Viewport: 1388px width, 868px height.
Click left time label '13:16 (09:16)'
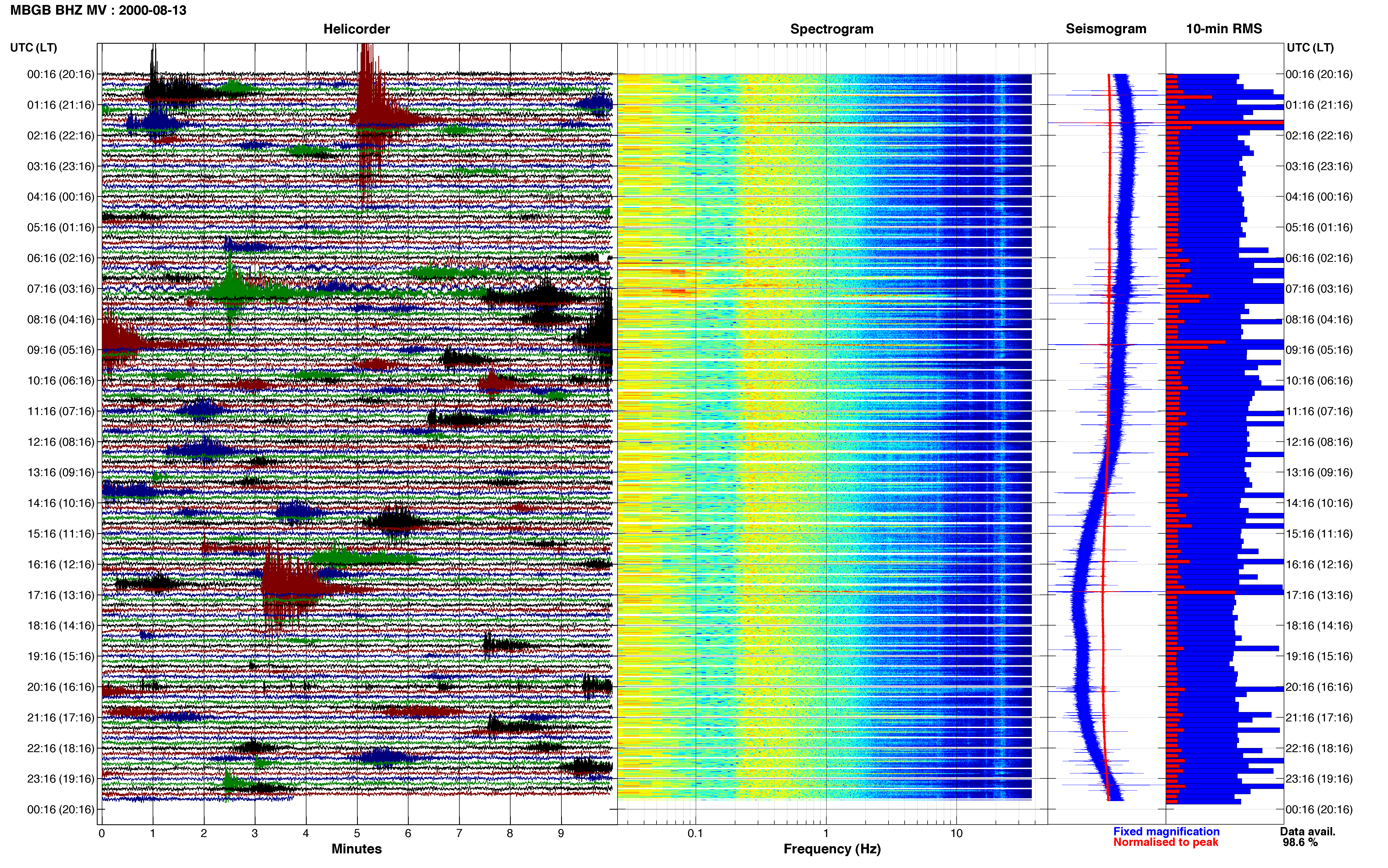coord(61,473)
